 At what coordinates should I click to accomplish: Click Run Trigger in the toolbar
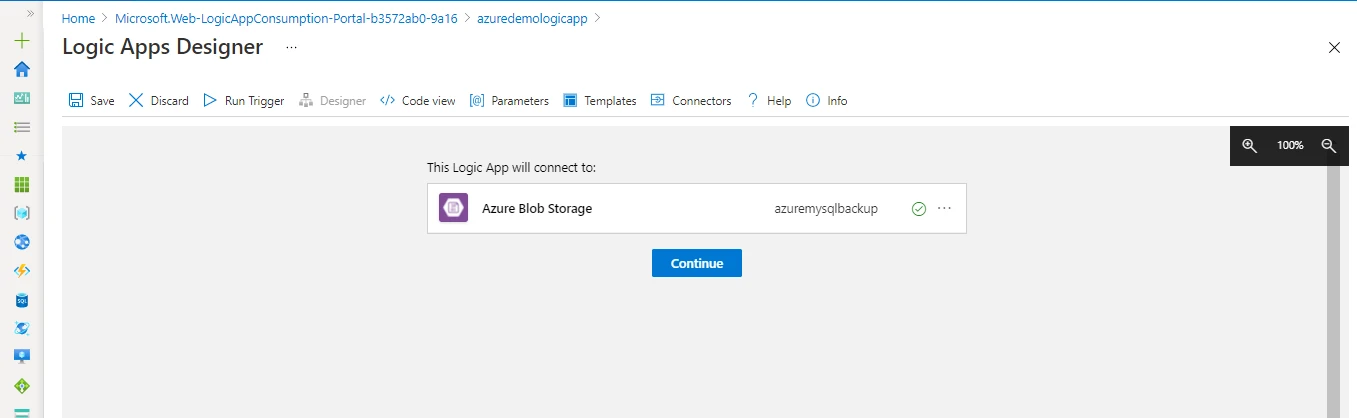point(243,100)
